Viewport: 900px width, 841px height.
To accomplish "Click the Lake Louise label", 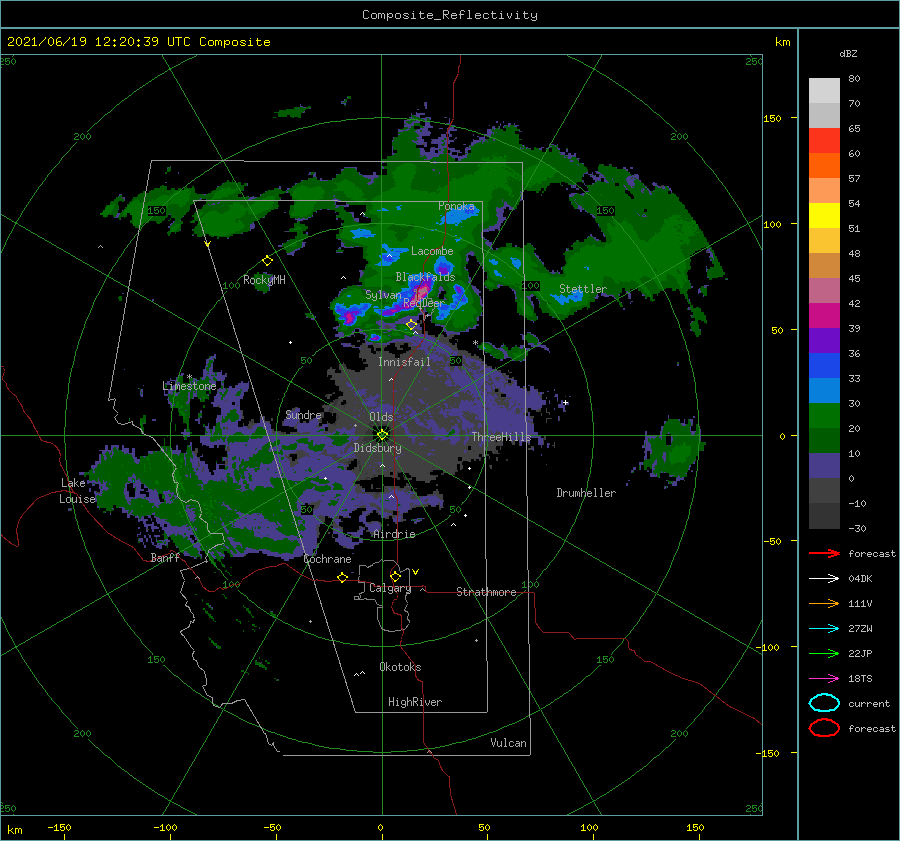I will click(x=77, y=491).
